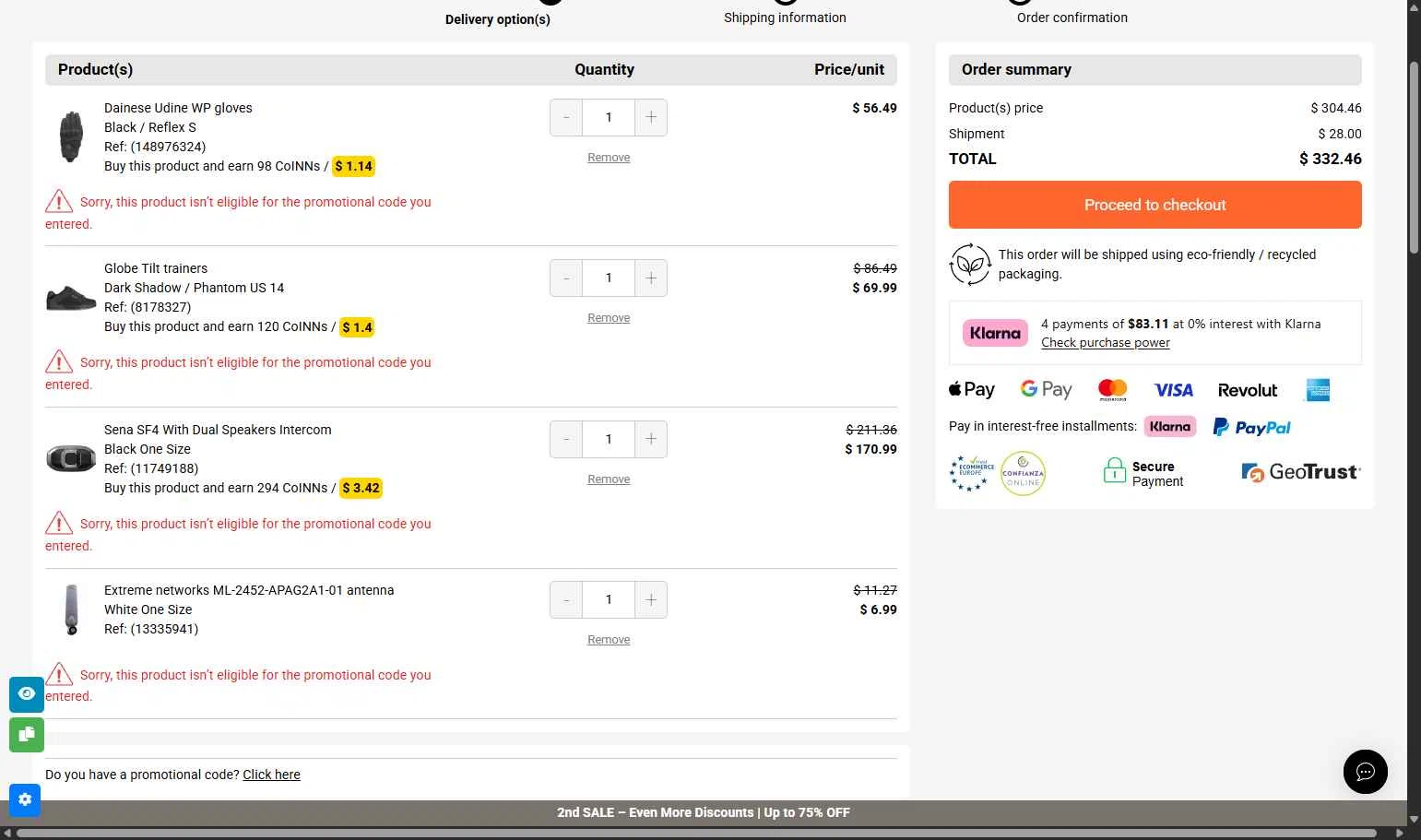Viewport: 1421px width, 840px height.
Task: Decrease quantity of Sena SF4 Intercom
Action: [x=566, y=439]
